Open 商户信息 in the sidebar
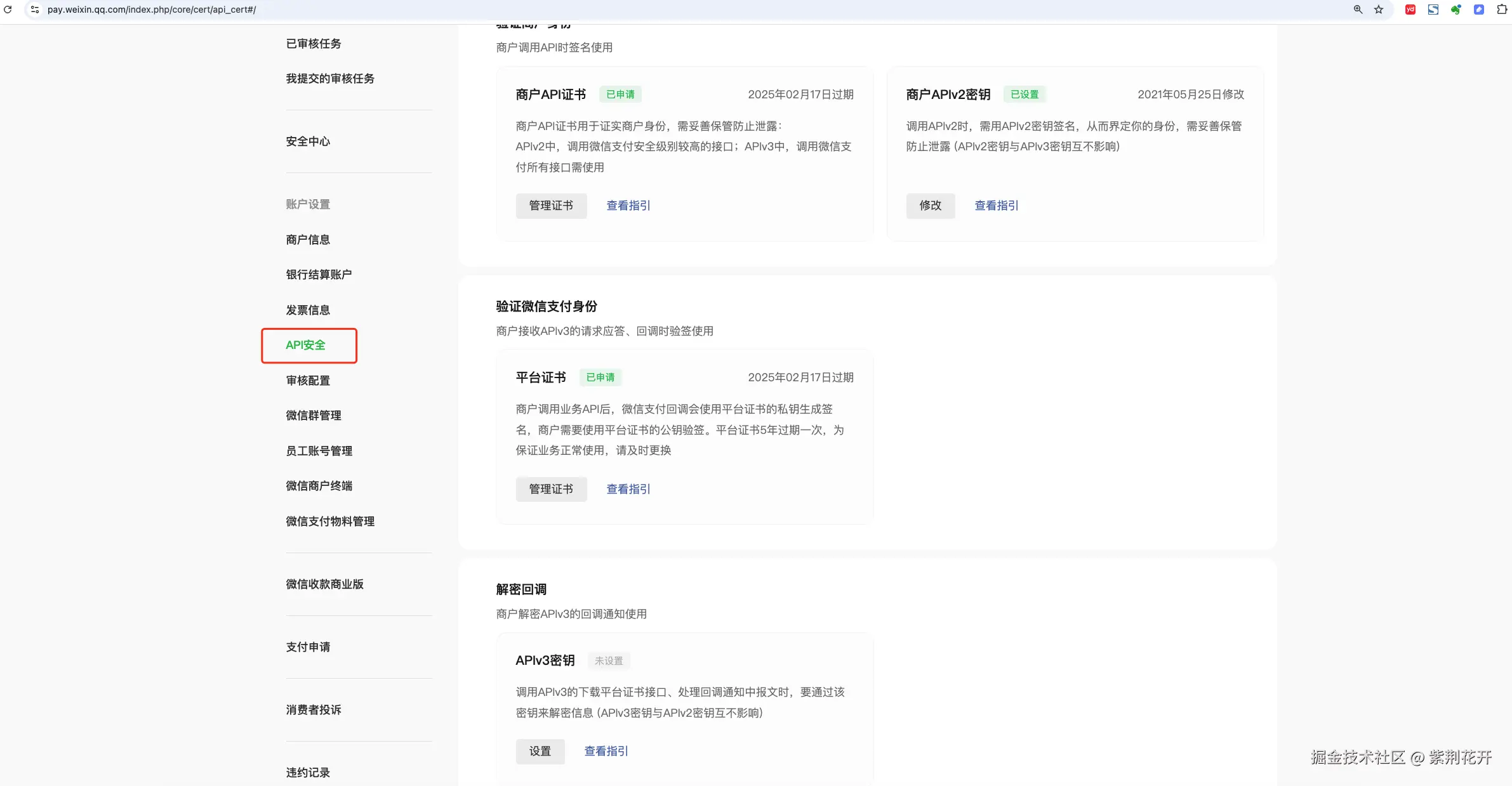Screen dimensions: 1512x786 pos(308,240)
